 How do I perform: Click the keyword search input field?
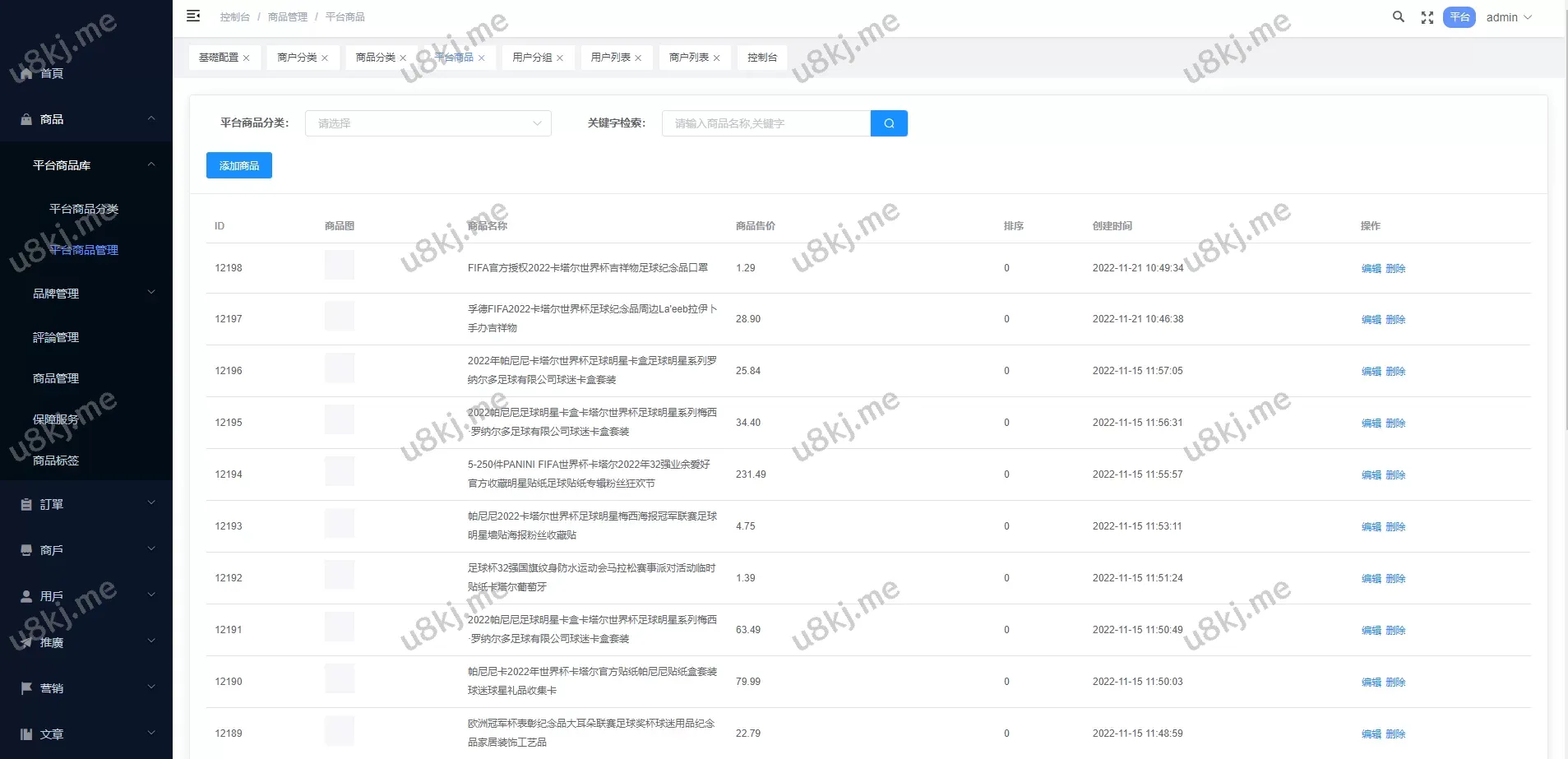765,123
